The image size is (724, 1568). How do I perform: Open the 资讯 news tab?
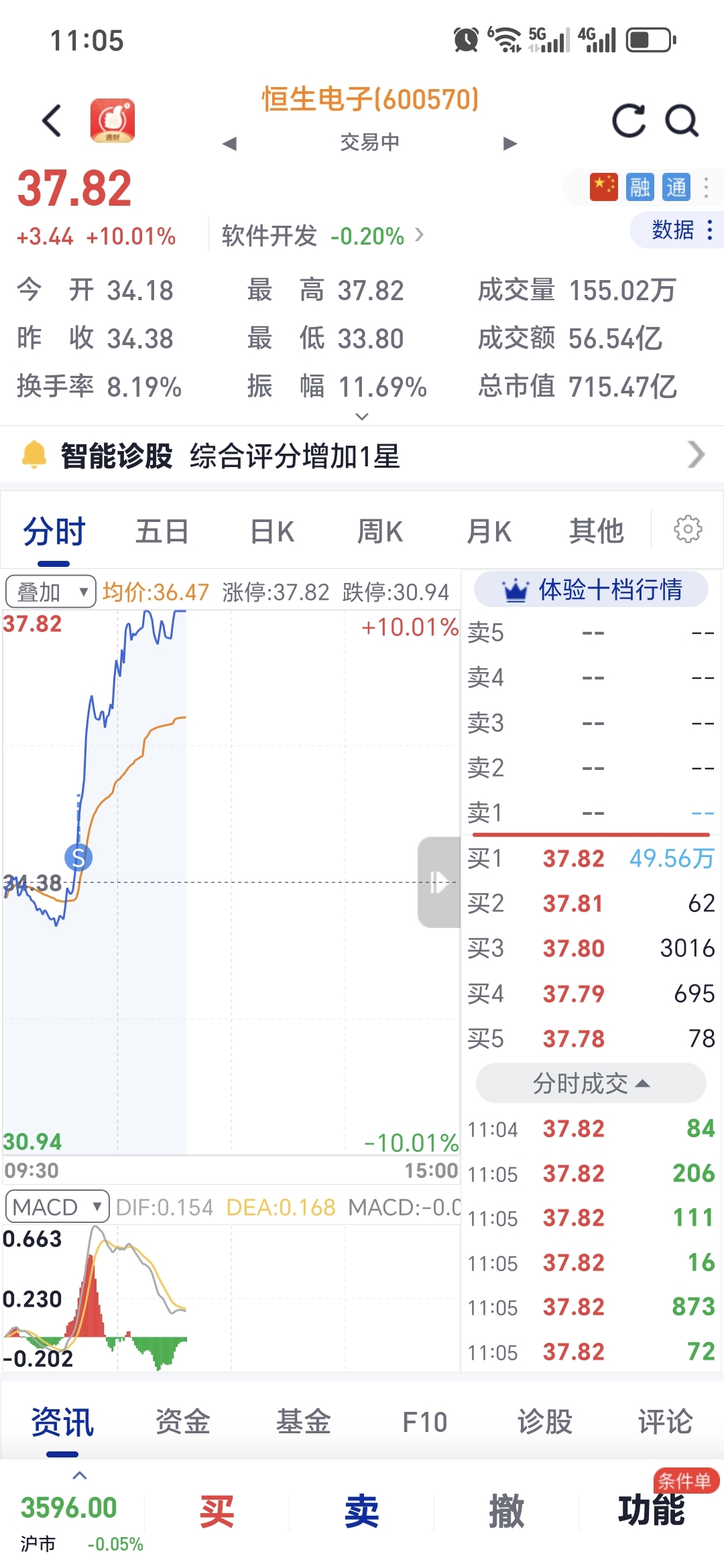pos(62,1422)
